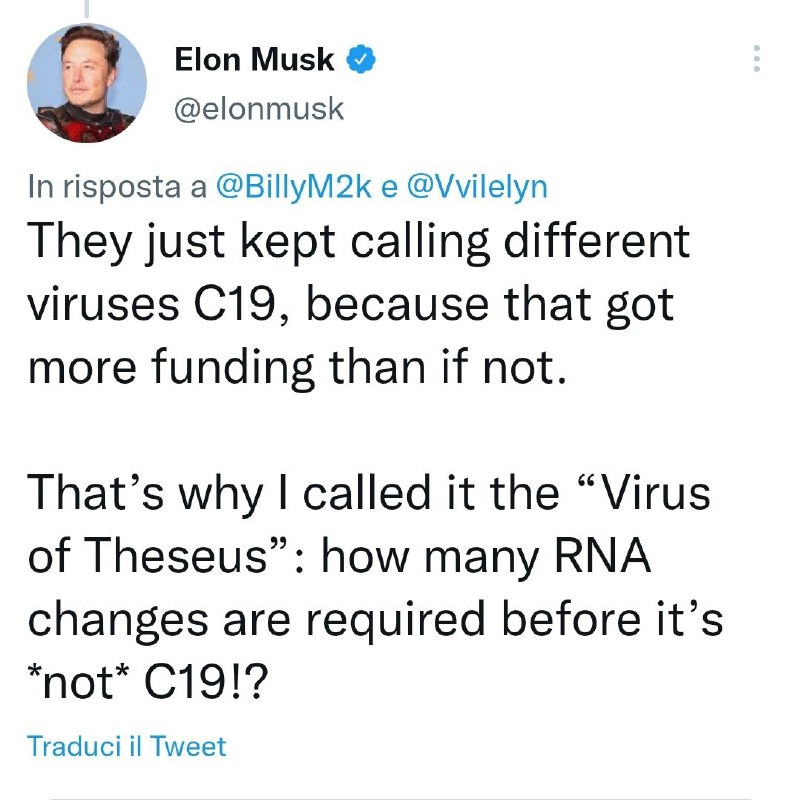Viewport: 799px width, 800px height.
Task: Click the line 'more funding than if not.'
Action: 297,367
